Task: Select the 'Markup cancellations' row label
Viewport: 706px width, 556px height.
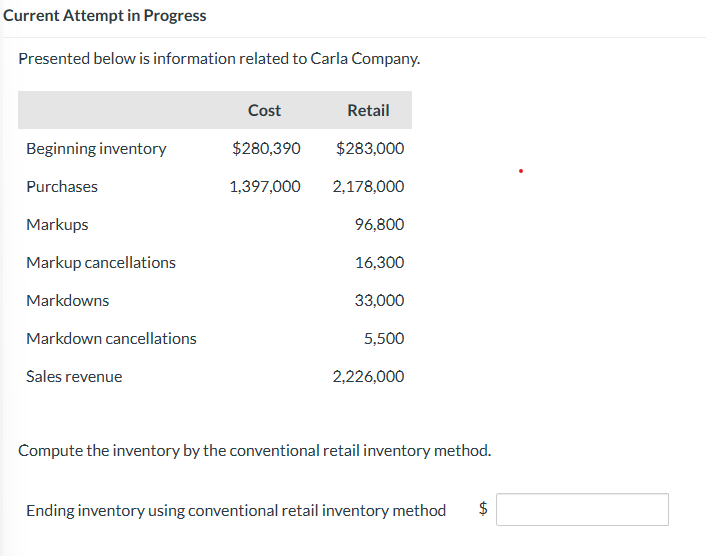Action: 101,262
